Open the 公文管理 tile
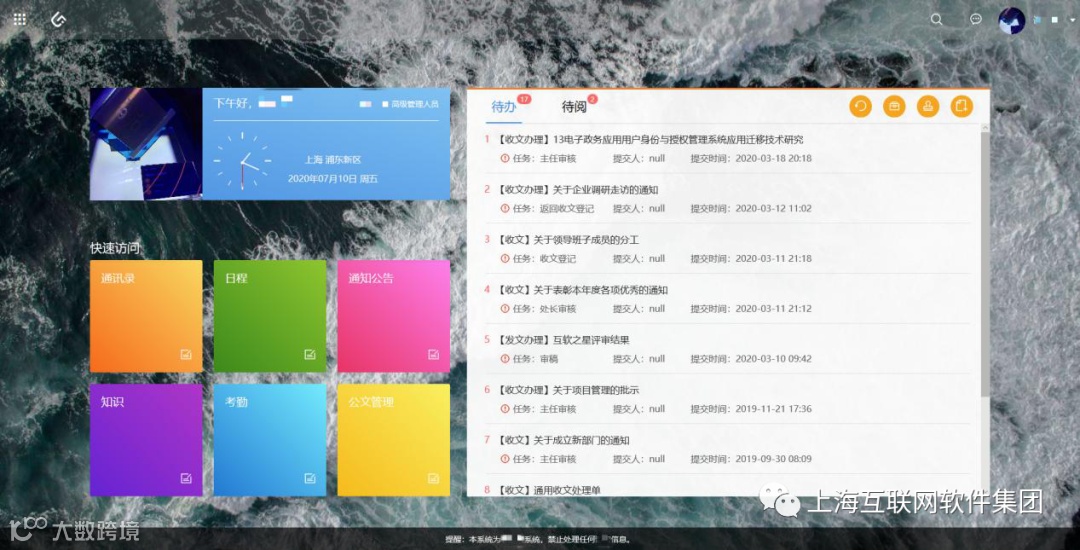 (393, 440)
